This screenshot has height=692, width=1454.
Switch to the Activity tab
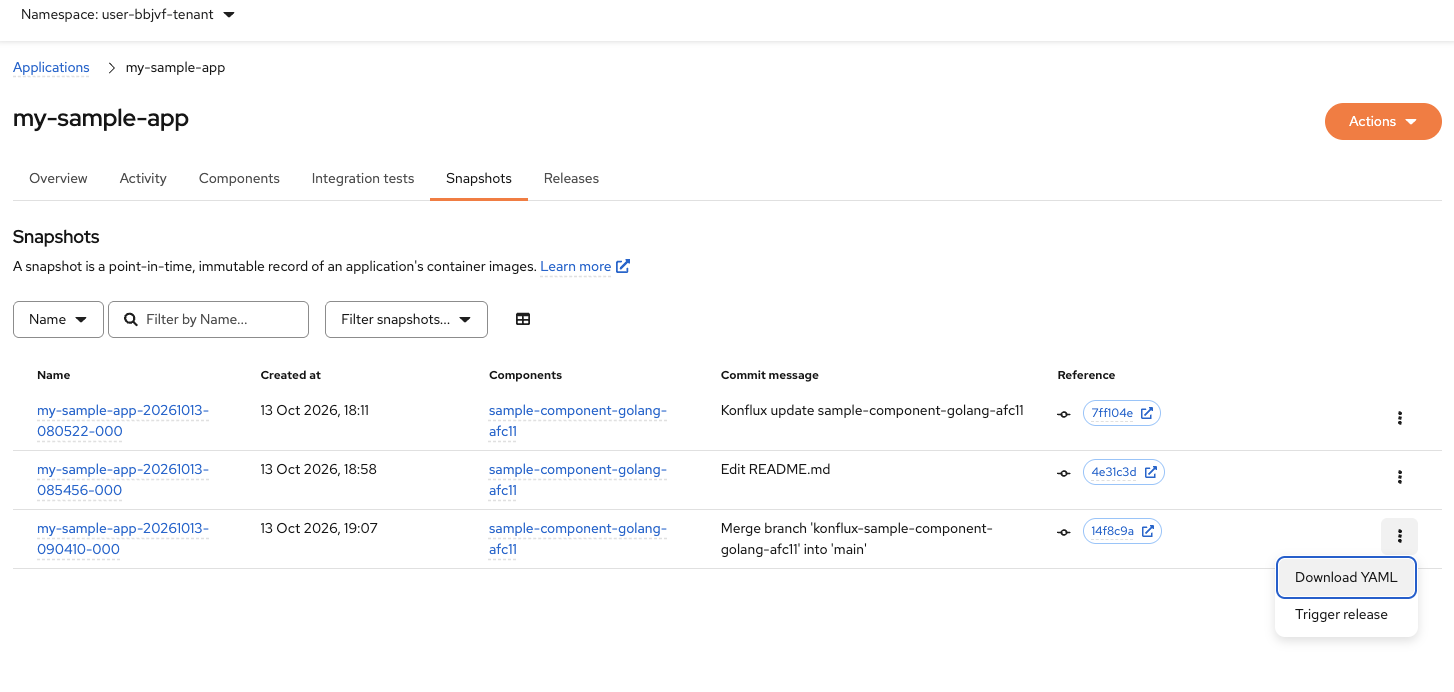(x=143, y=178)
